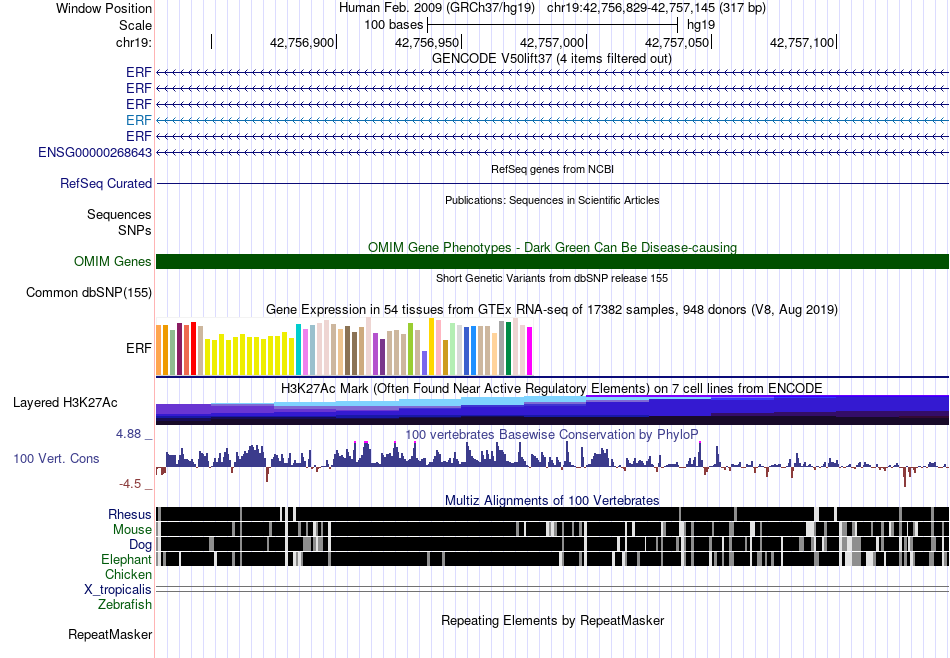The image size is (950, 658).
Task: Open the GTEx Gene Expression track title
Action: [552, 310]
